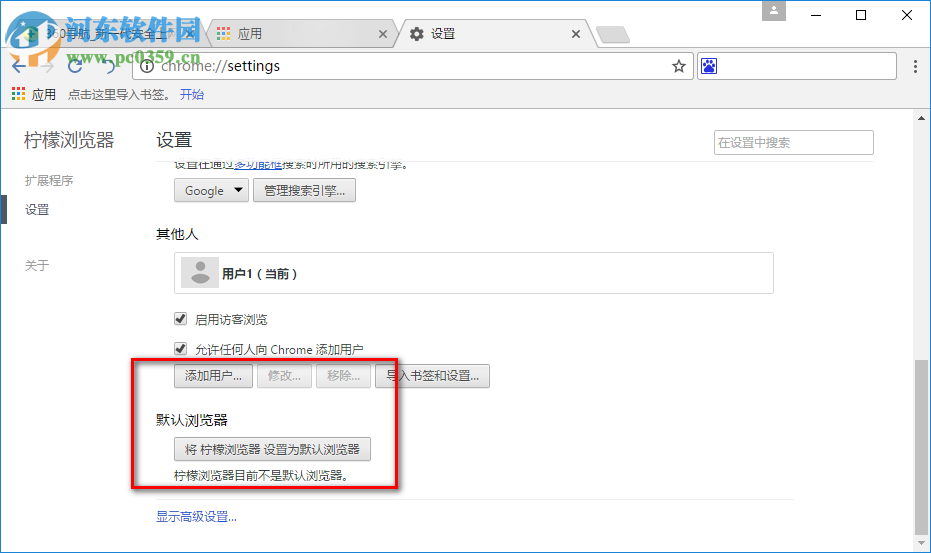This screenshot has width=931, height=553.
Task: Click the Baidu paw search icon
Action: click(x=709, y=66)
